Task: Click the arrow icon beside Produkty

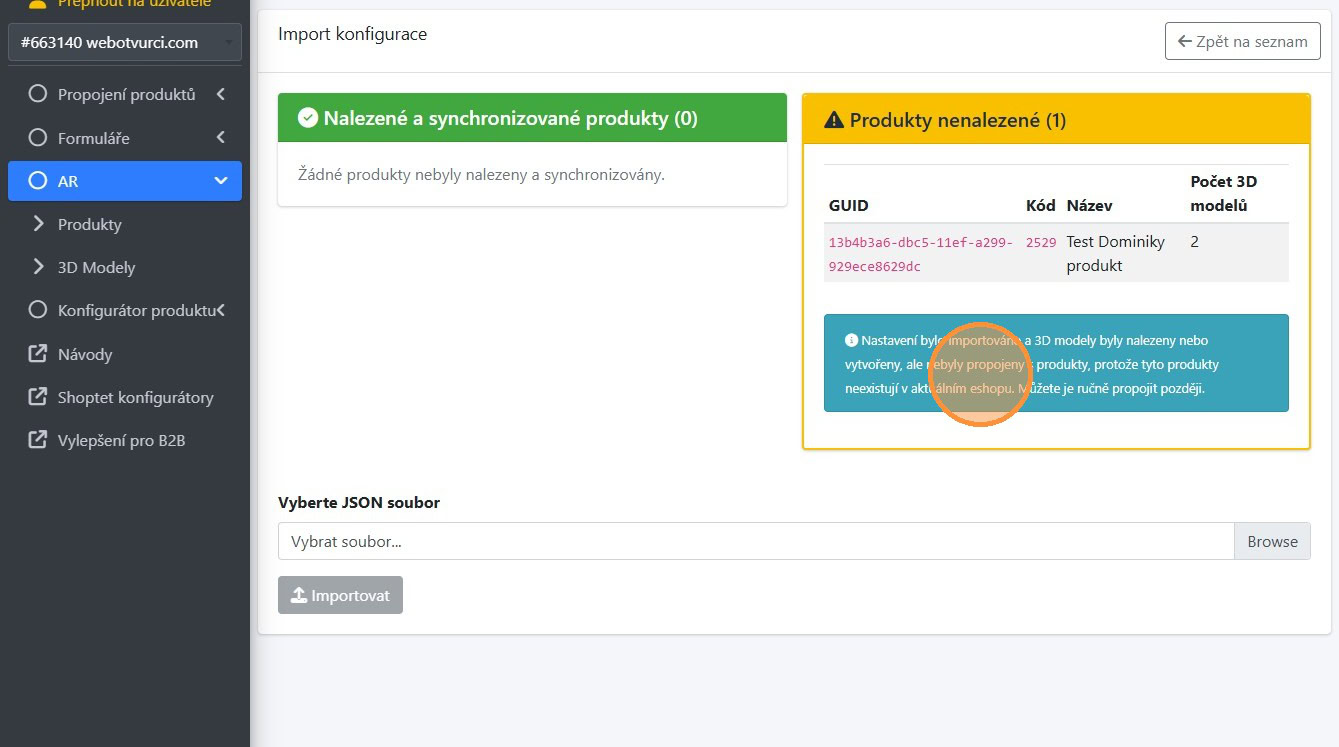Action: click(38, 224)
